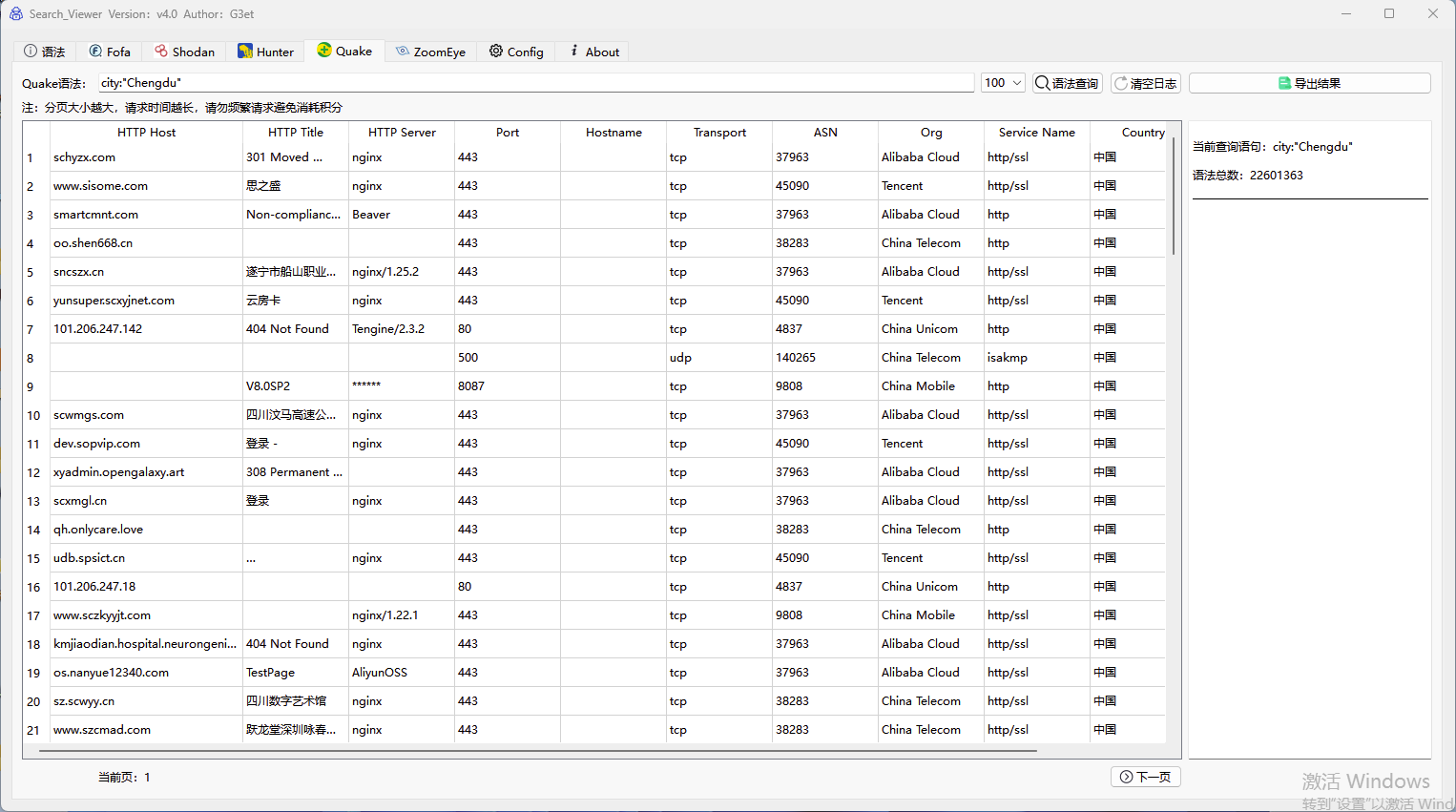Switch to the Fofa tab
This screenshot has height=812, width=1456.
[110, 52]
